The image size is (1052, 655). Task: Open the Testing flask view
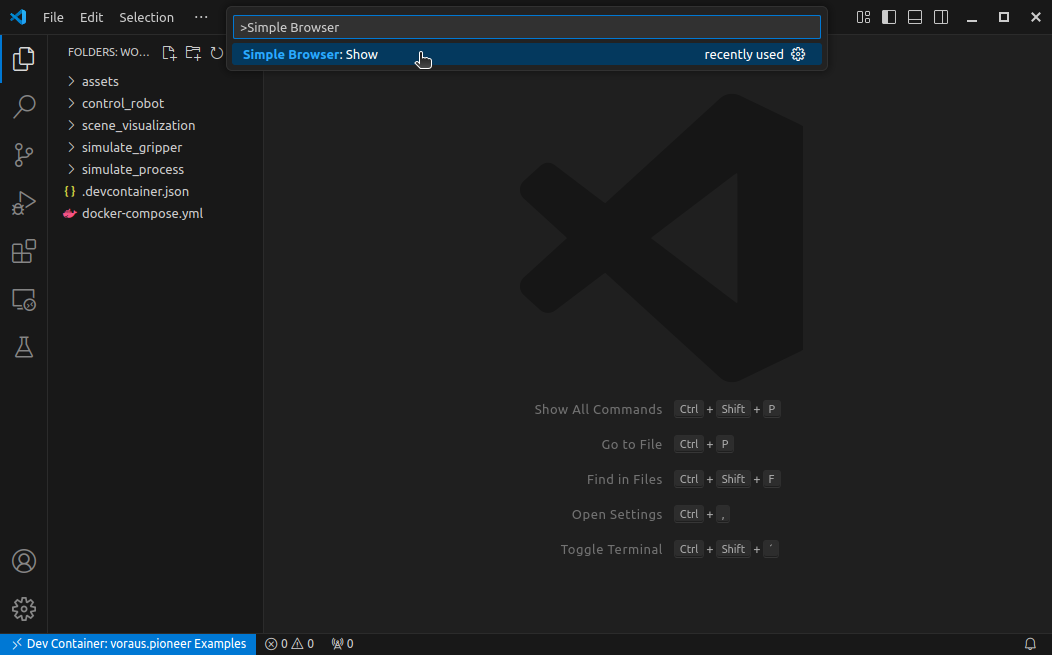point(23,348)
